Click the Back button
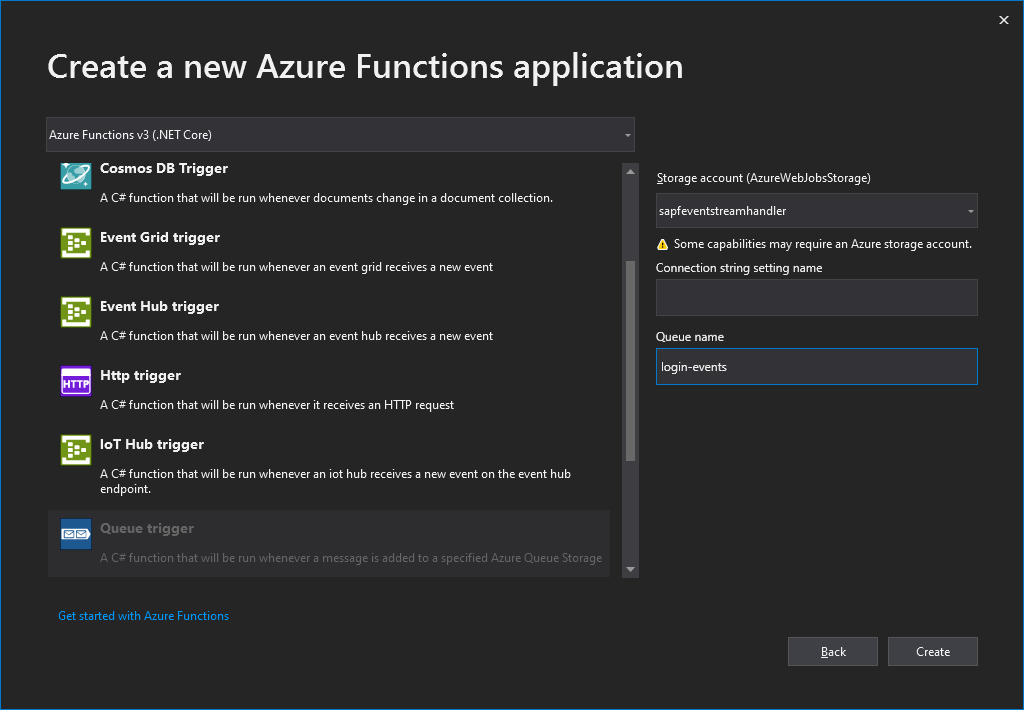This screenshot has height=710, width=1024. 833,652
